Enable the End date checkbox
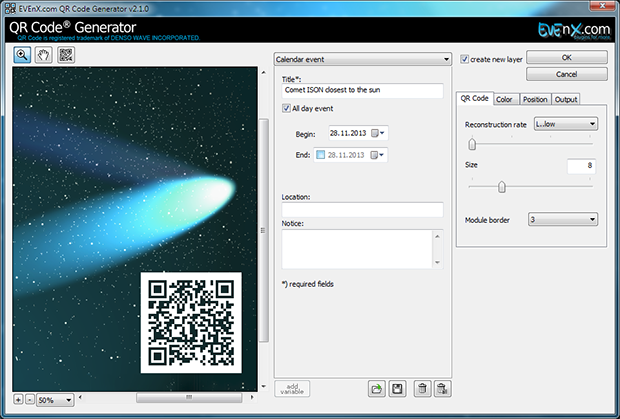 pyautogui.click(x=321, y=155)
